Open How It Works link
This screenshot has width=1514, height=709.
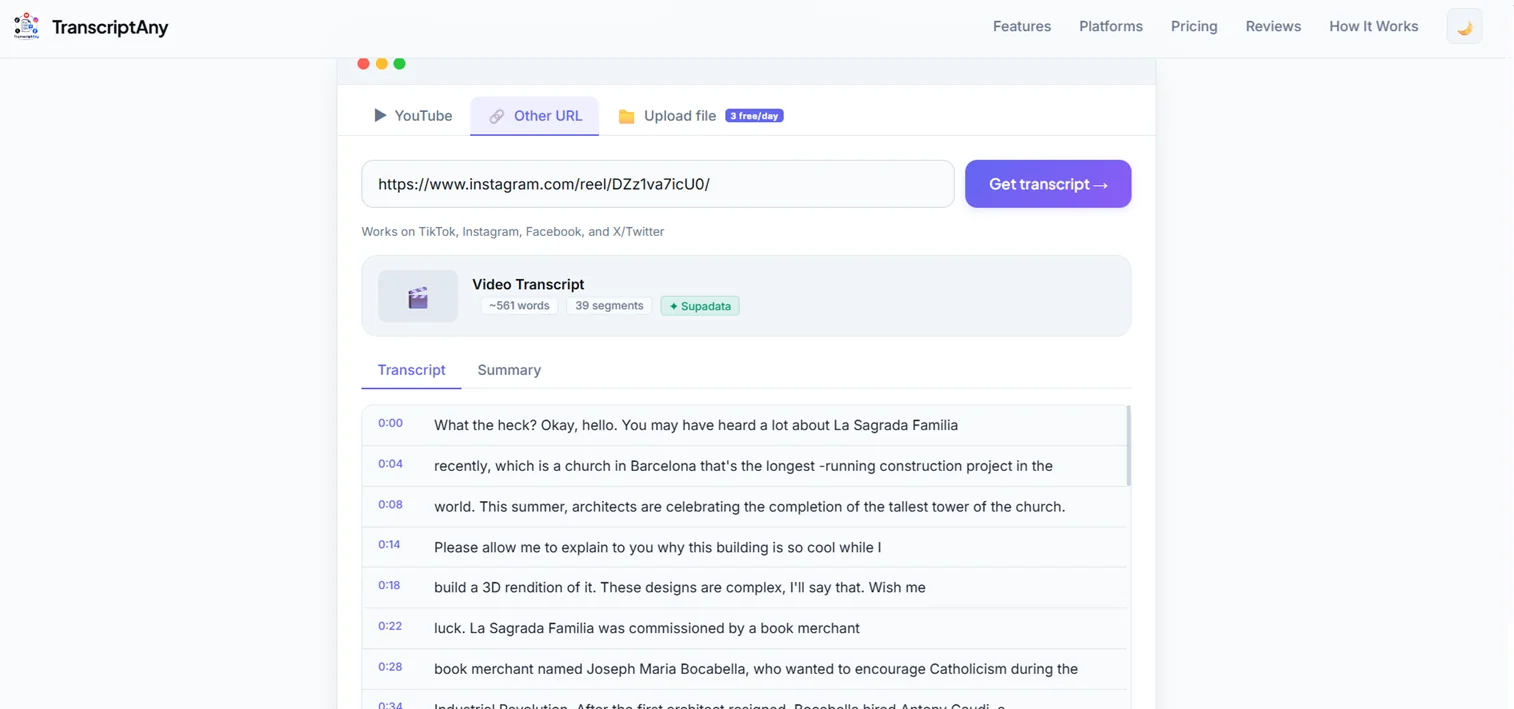click(1373, 26)
